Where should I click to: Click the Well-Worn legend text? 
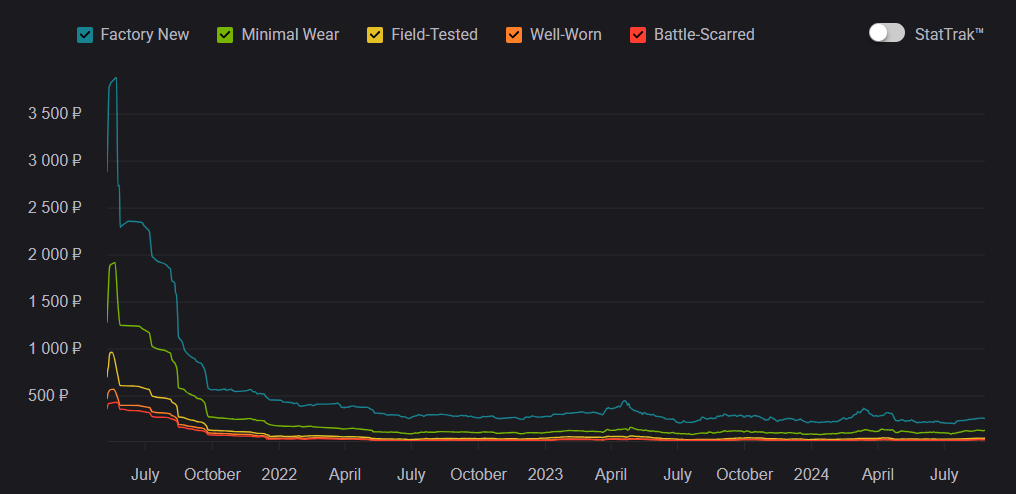pos(566,35)
